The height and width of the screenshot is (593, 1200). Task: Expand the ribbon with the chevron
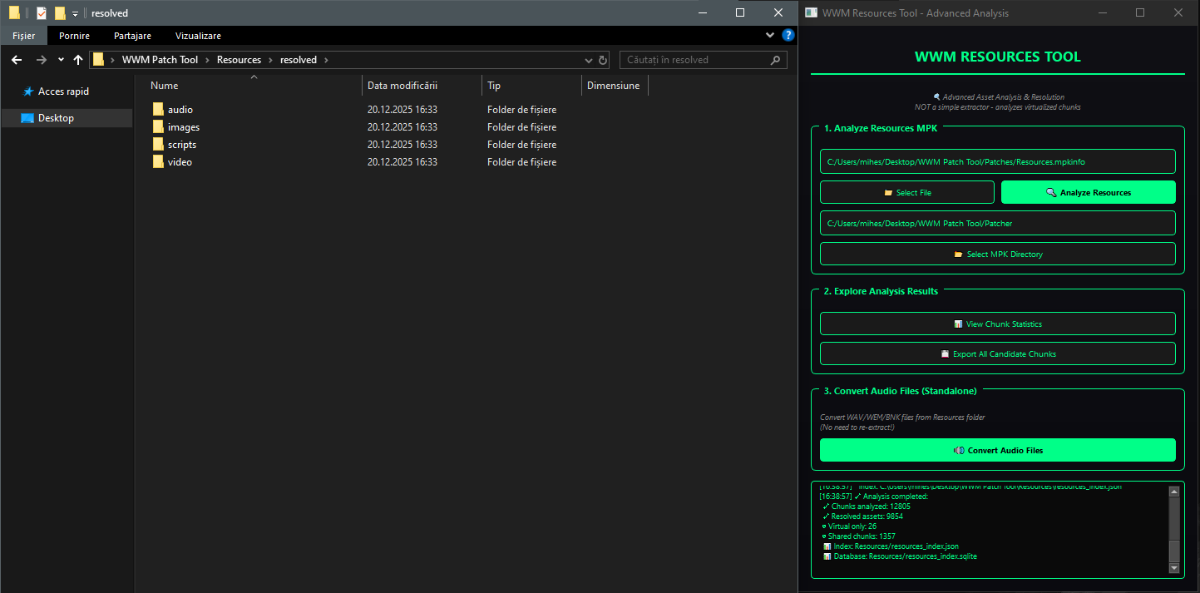pos(771,35)
